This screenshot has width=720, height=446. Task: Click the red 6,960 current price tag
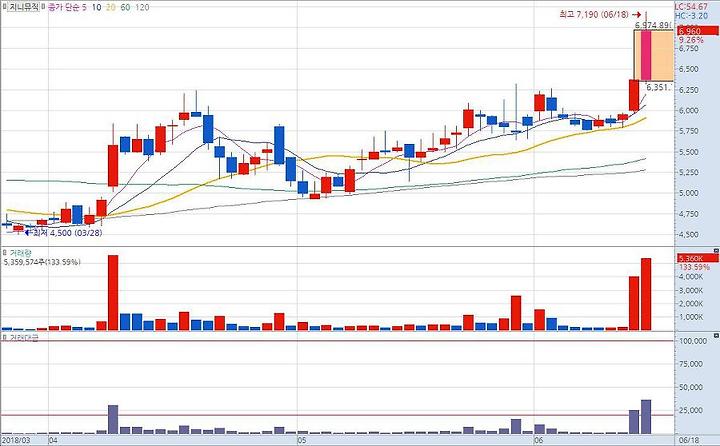(698, 31)
